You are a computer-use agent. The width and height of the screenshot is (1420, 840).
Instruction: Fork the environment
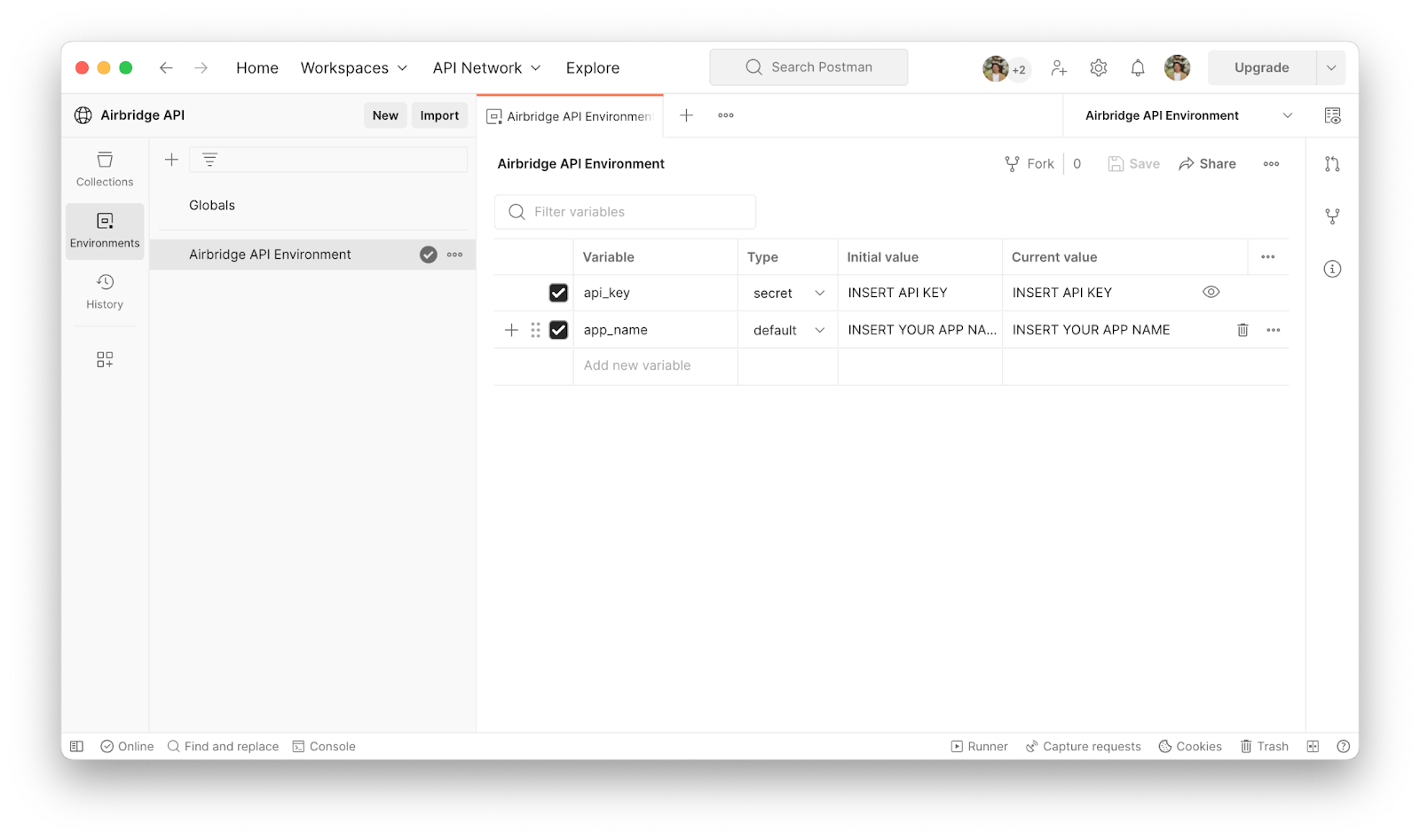coord(1029,164)
